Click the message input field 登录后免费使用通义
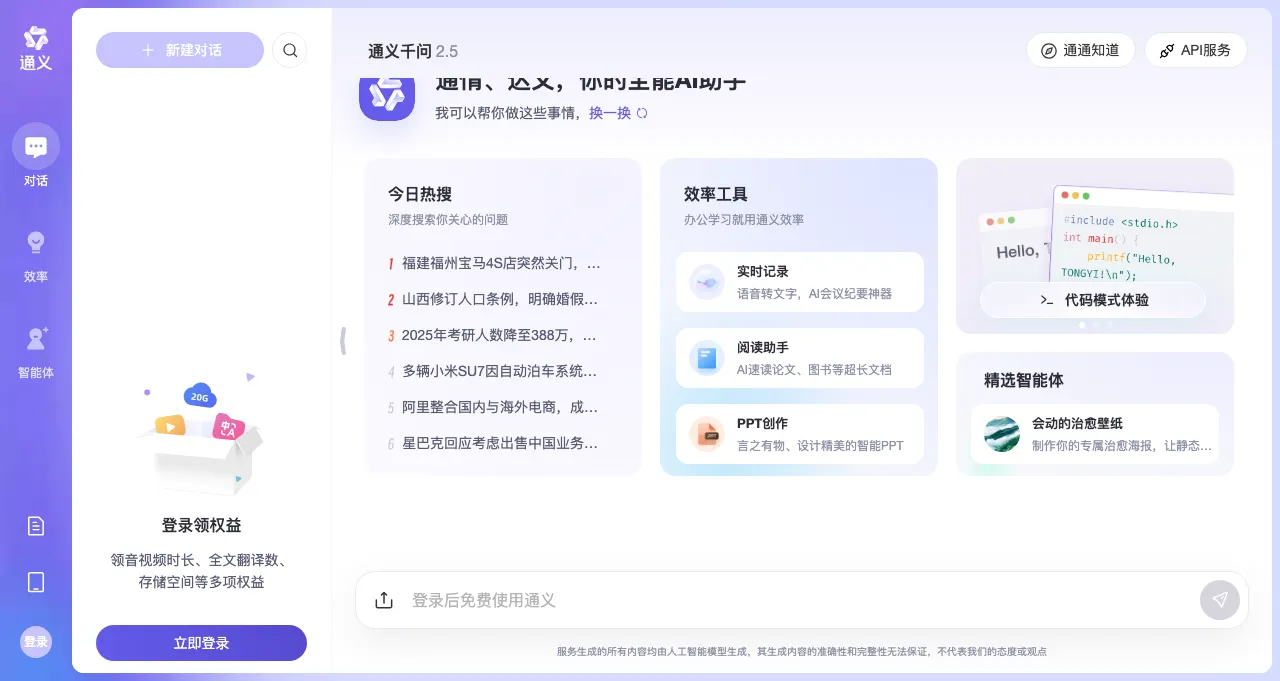 pos(800,600)
